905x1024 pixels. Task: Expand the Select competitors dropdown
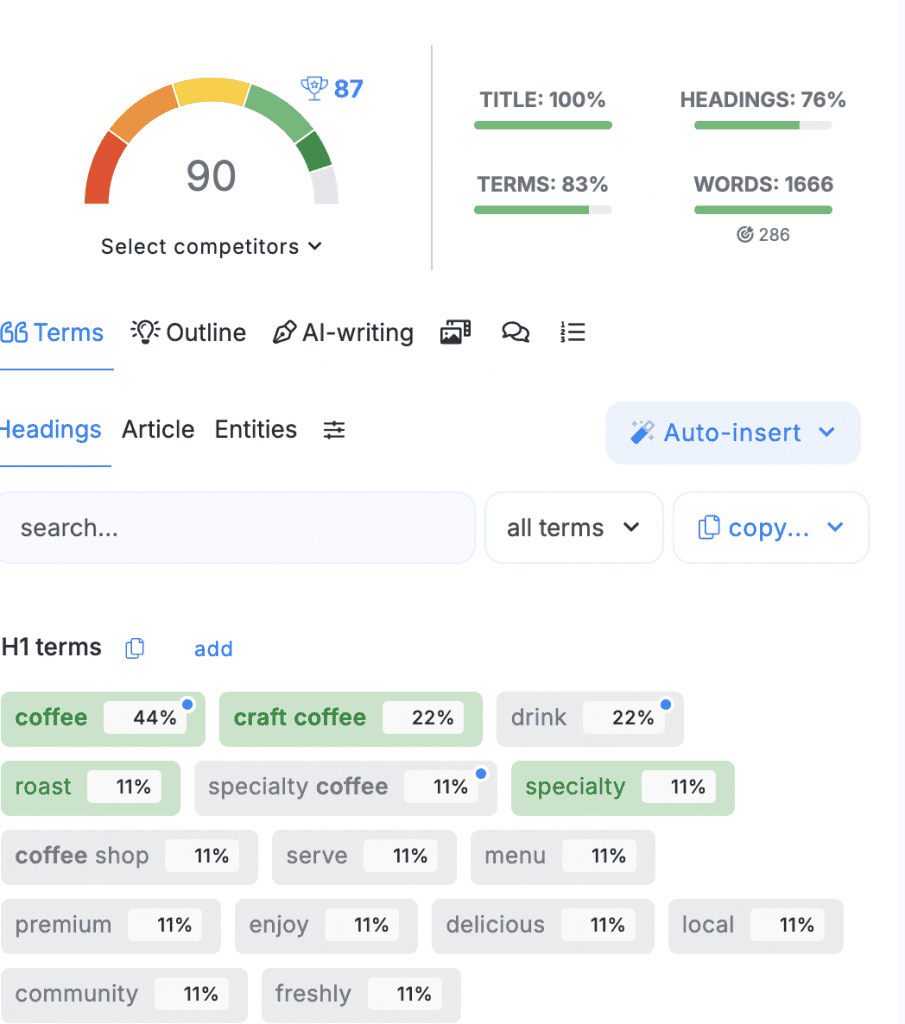tap(211, 247)
